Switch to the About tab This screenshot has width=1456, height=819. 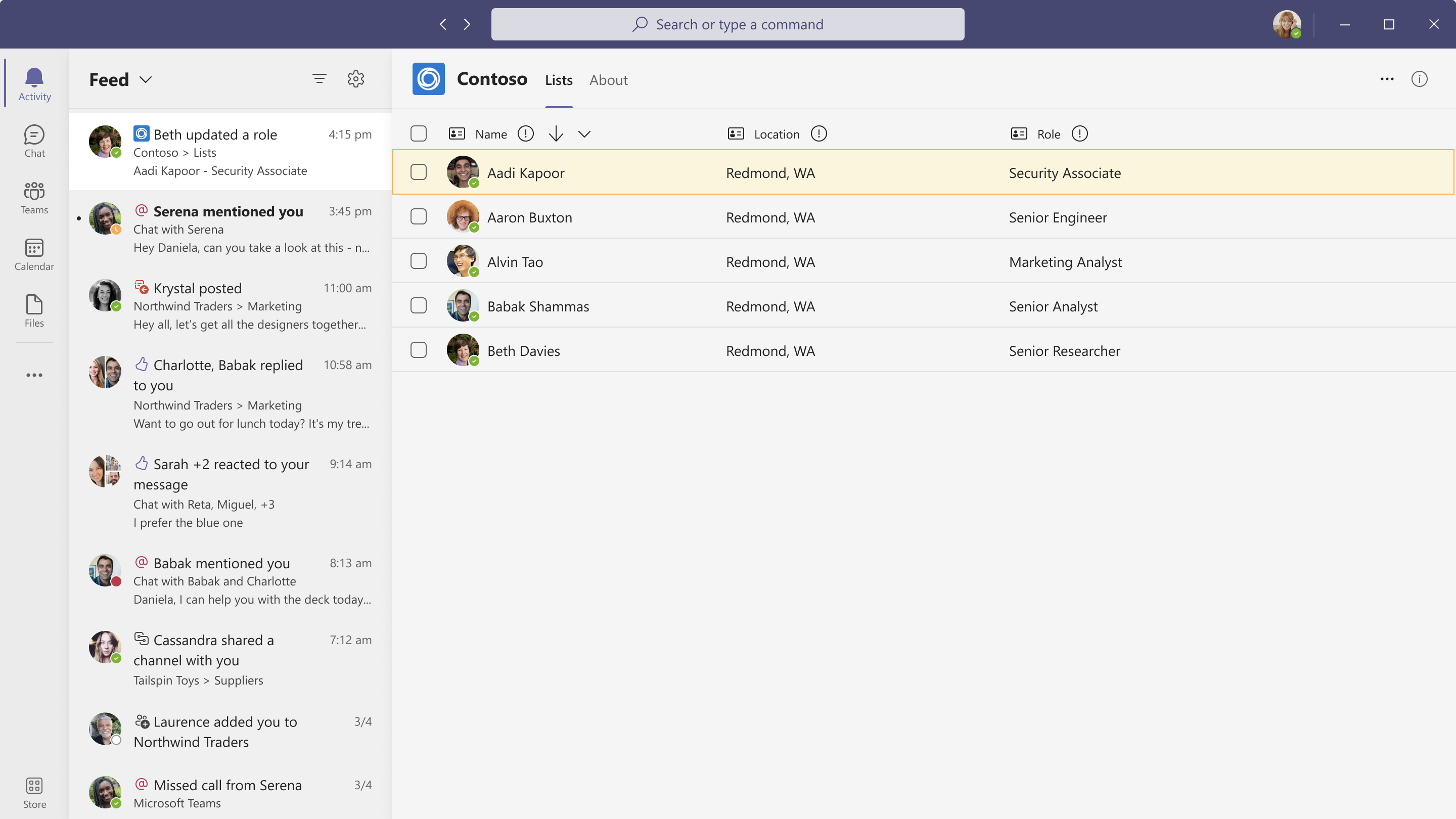[608, 80]
